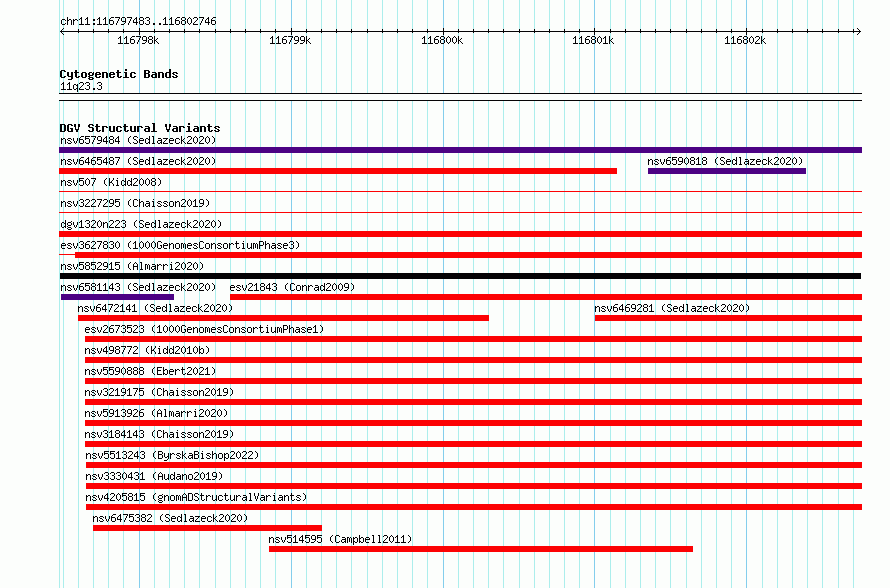Open nsv6465487 (Sedlazeck2020) variant label
This screenshot has width=890, height=588.
tap(138, 161)
